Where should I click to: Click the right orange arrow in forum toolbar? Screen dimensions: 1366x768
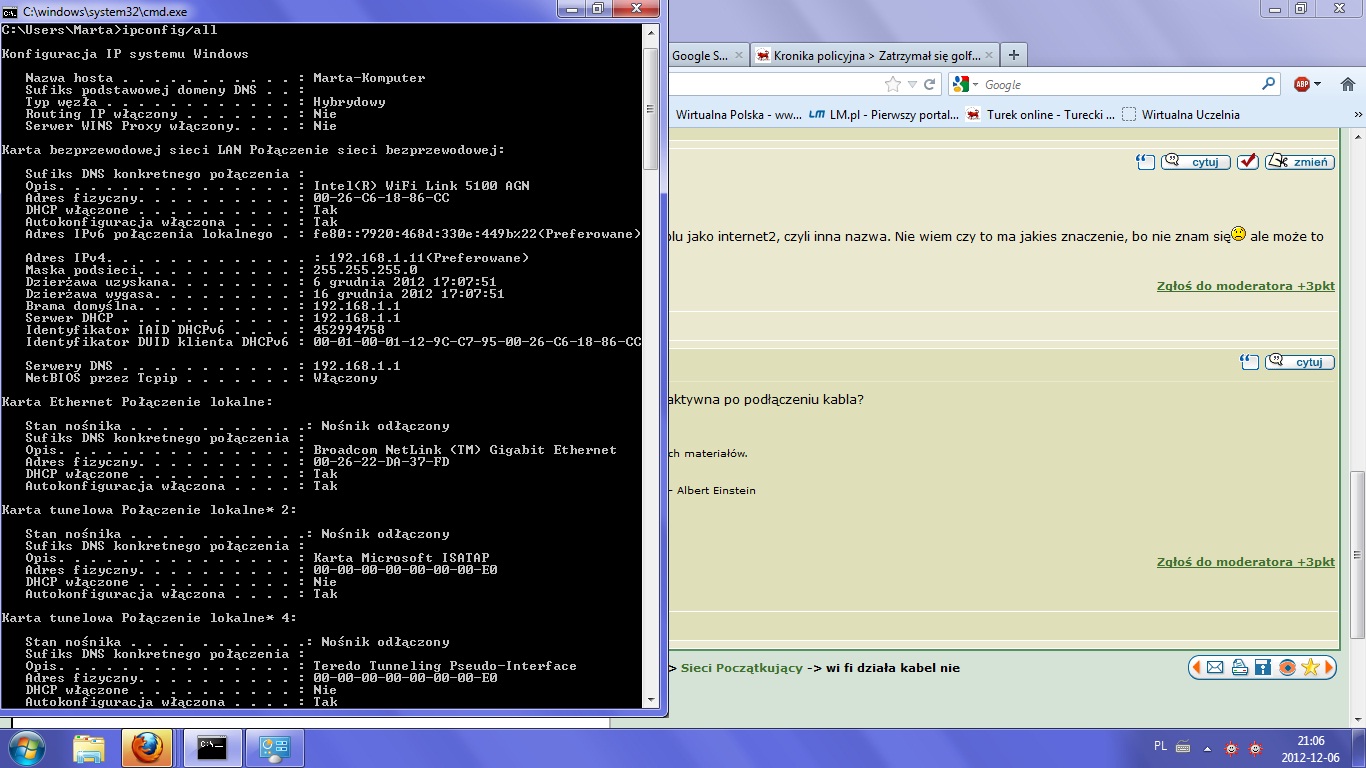(1329, 667)
